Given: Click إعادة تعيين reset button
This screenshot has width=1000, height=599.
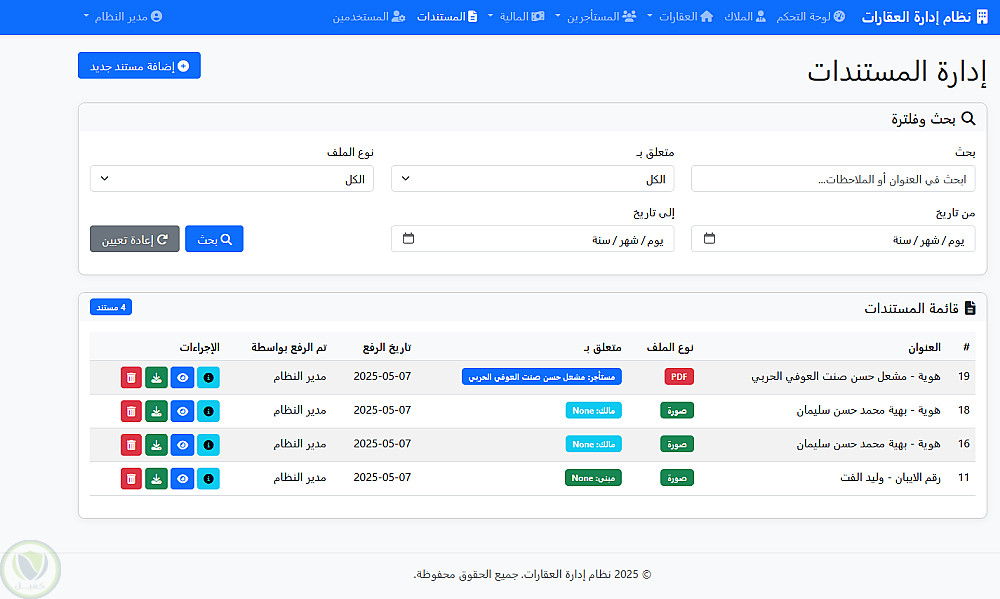Looking at the screenshot, I should [x=135, y=239].
